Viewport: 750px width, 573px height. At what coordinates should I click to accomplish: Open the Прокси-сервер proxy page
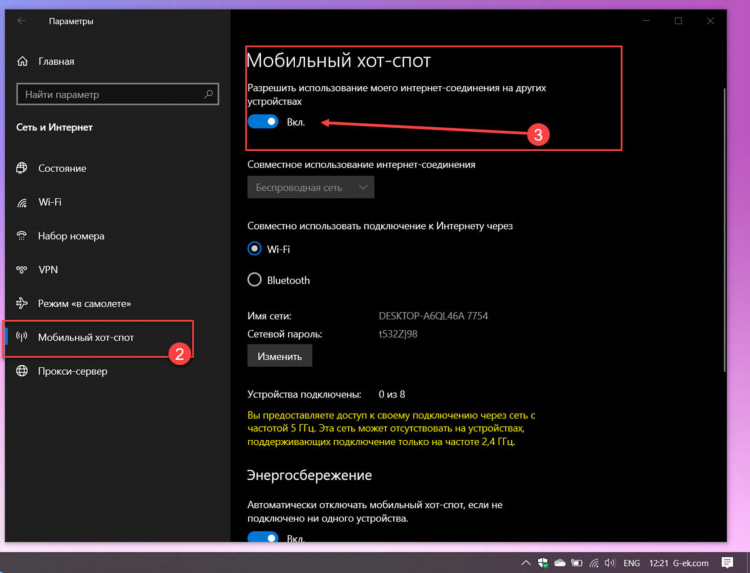pos(62,371)
